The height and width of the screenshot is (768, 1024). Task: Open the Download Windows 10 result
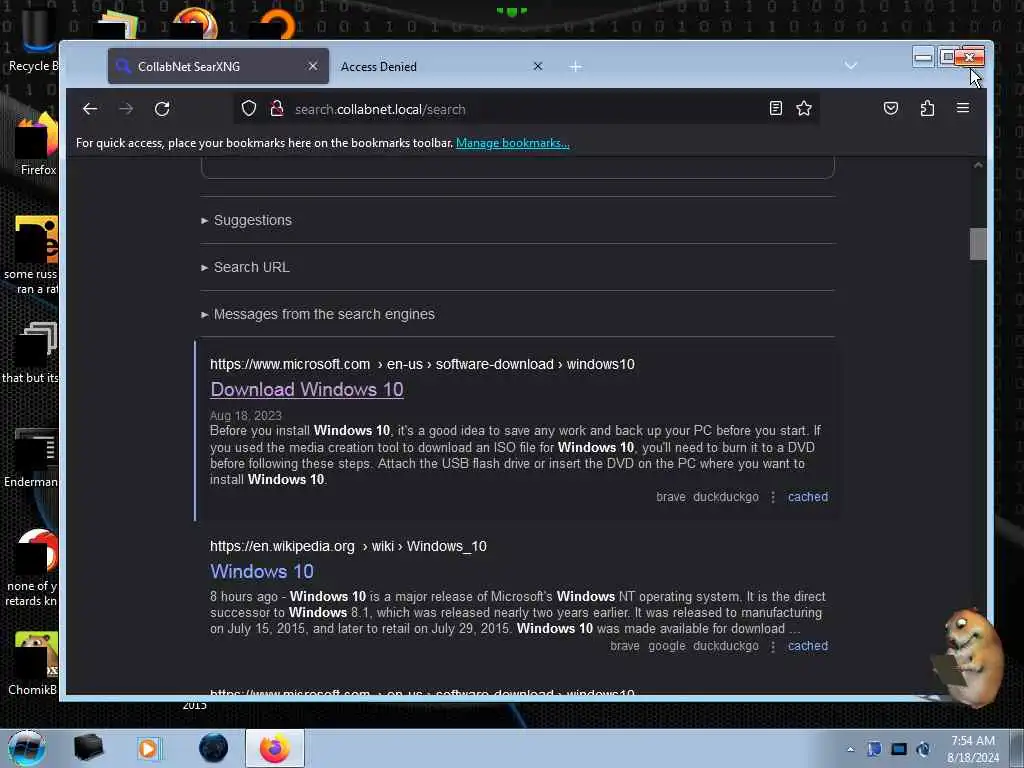tap(307, 389)
